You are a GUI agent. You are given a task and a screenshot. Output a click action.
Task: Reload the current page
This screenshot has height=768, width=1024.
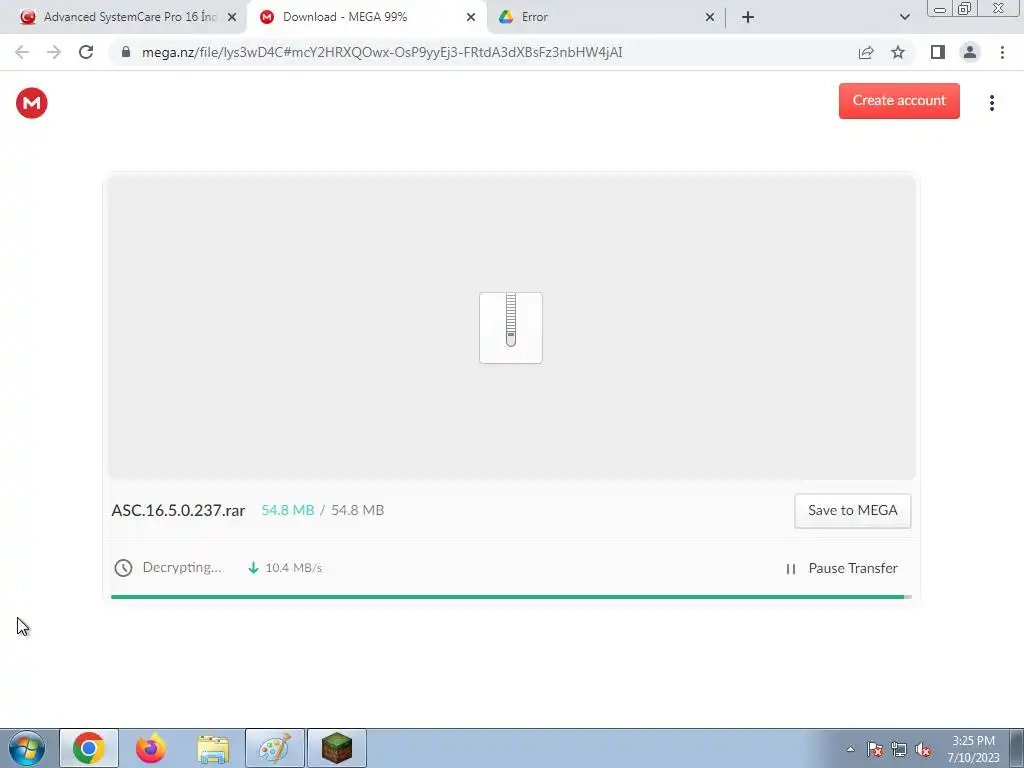tap(86, 52)
